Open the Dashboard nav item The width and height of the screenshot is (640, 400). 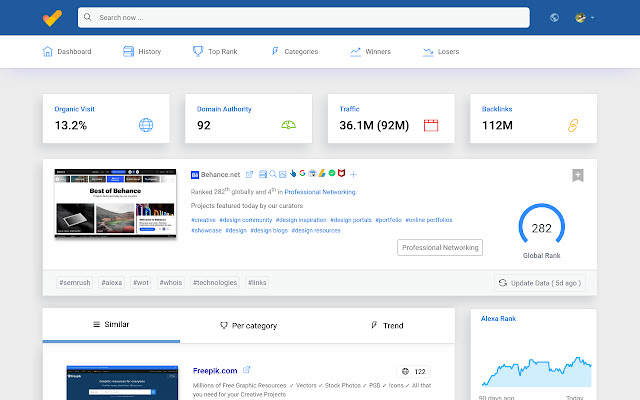(67, 51)
